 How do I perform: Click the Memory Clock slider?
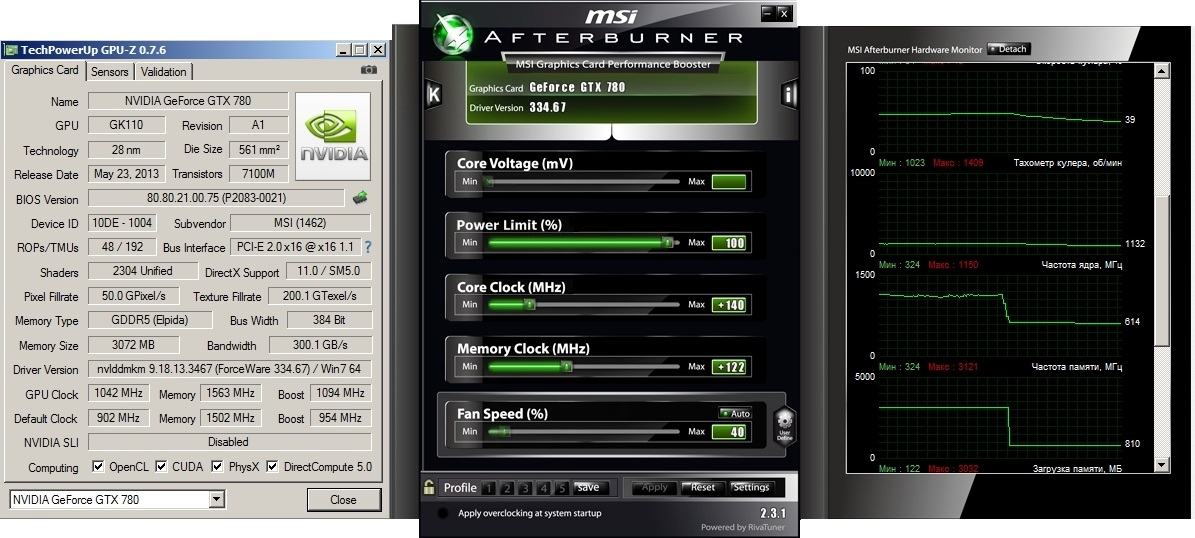point(582,367)
